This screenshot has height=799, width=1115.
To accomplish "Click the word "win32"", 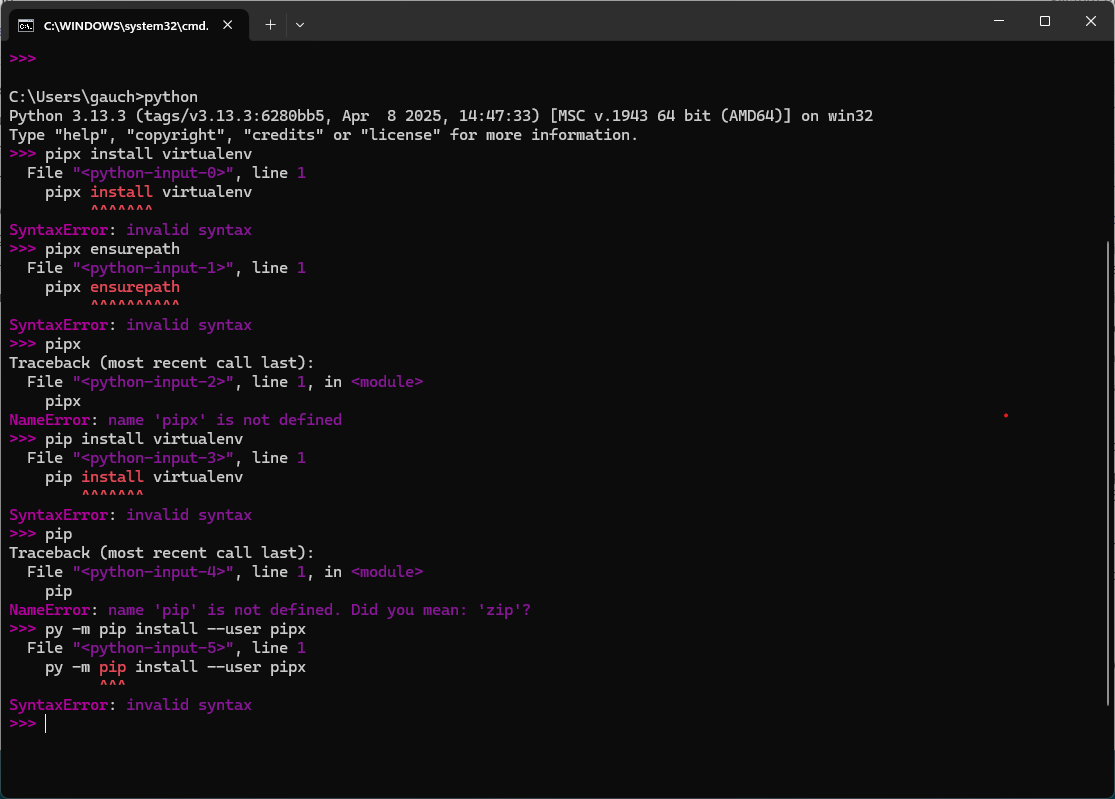I will click(x=850, y=116).
